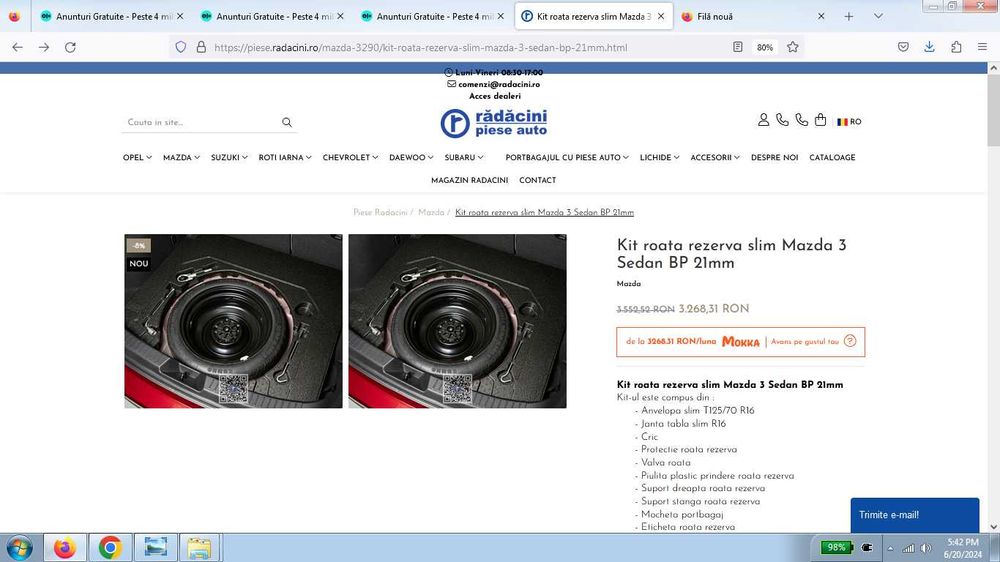Expand the ACCESORII menu

715,158
